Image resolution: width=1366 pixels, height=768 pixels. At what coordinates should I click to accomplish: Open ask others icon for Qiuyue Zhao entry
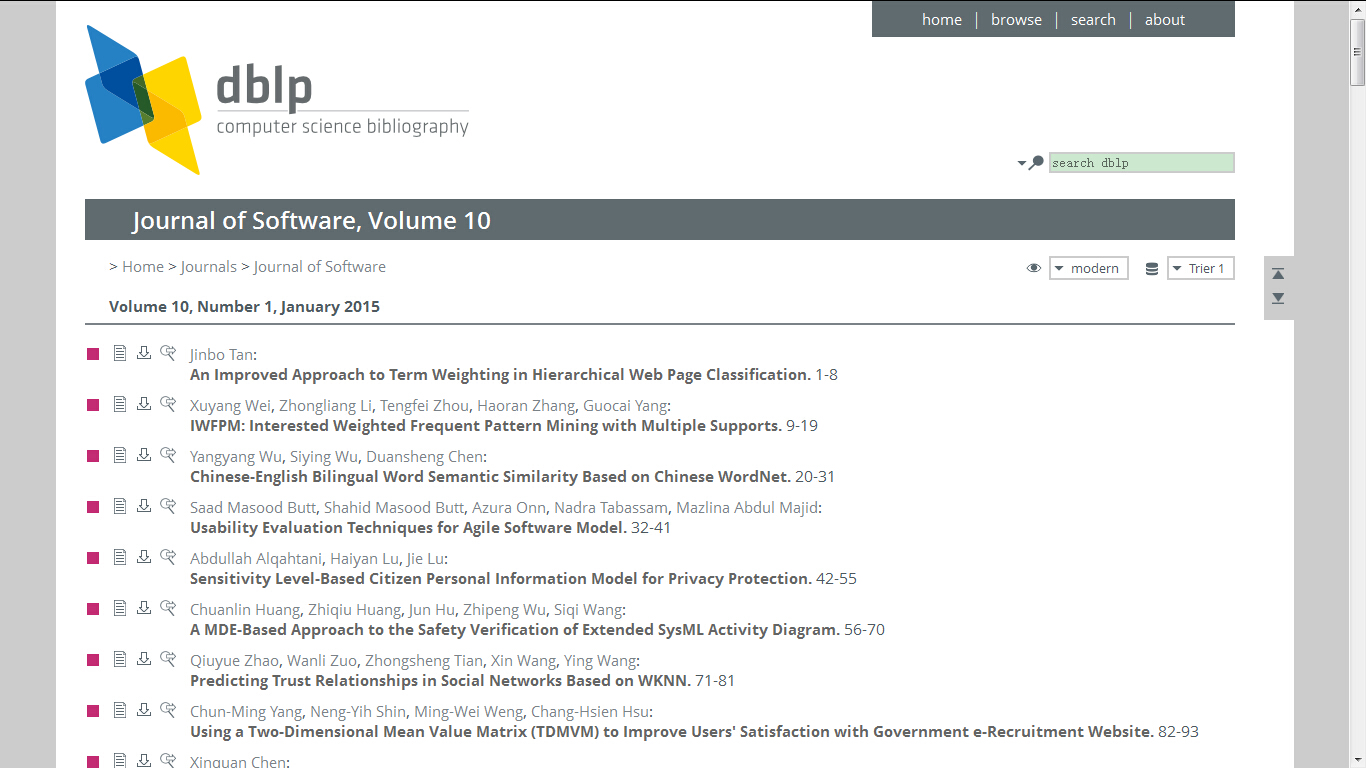pyautogui.click(x=168, y=658)
